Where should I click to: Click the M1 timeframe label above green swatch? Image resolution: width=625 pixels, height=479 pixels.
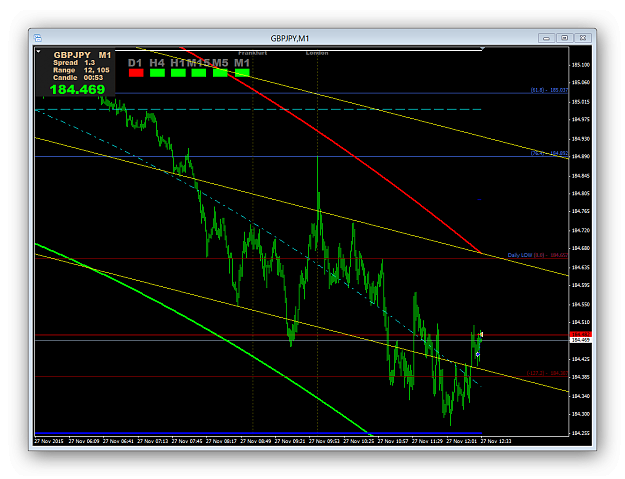point(242,63)
